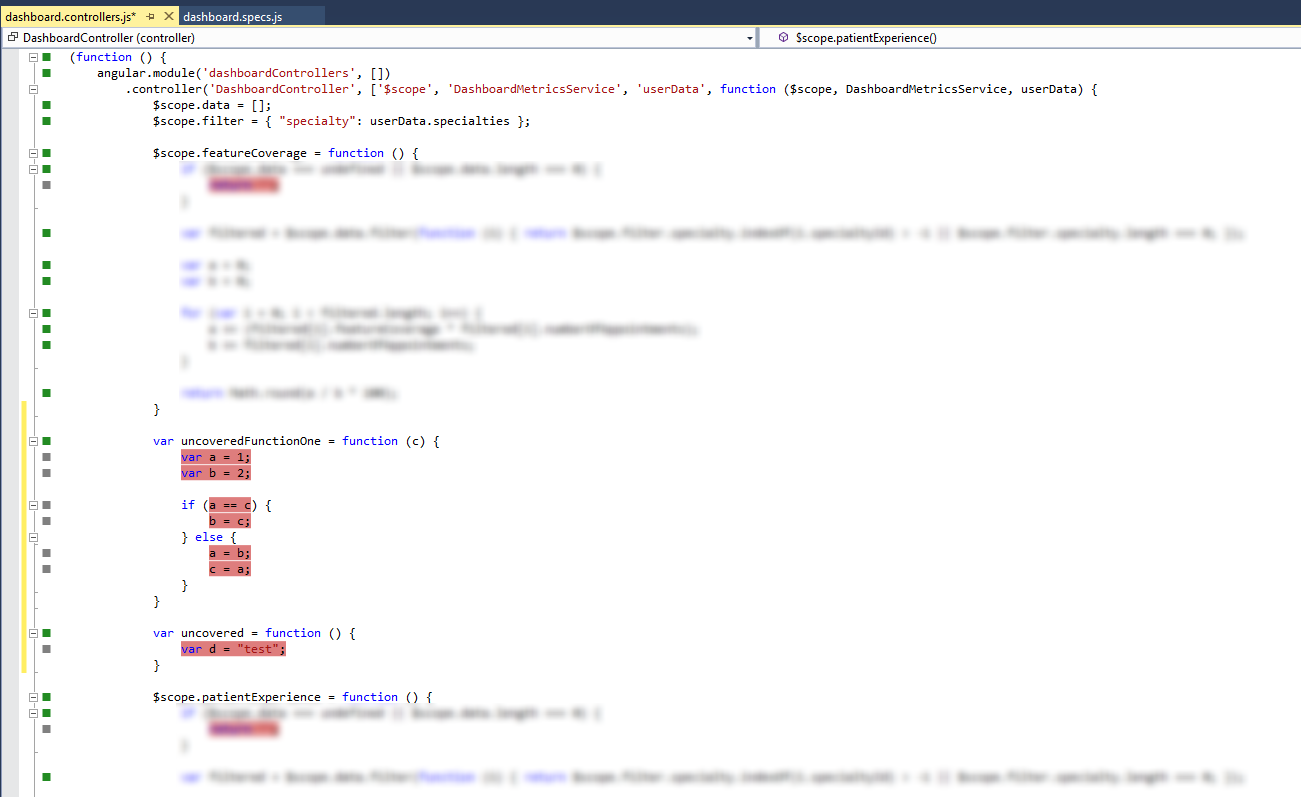Open the $scope.patientExperience() member dropdown
Viewport: 1301px width, 797px height.
[x=1030, y=38]
